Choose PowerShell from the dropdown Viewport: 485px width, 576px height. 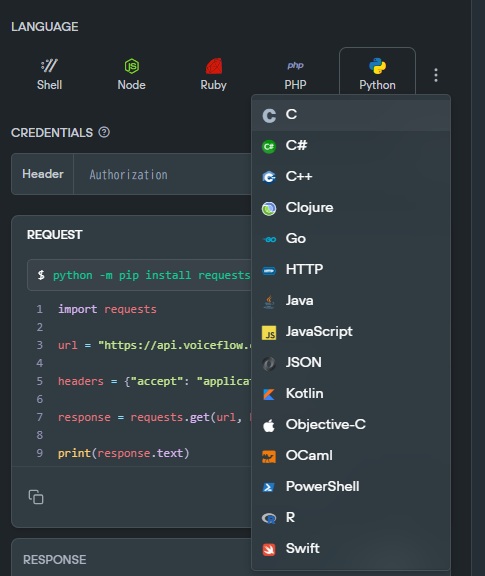(x=351, y=487)
